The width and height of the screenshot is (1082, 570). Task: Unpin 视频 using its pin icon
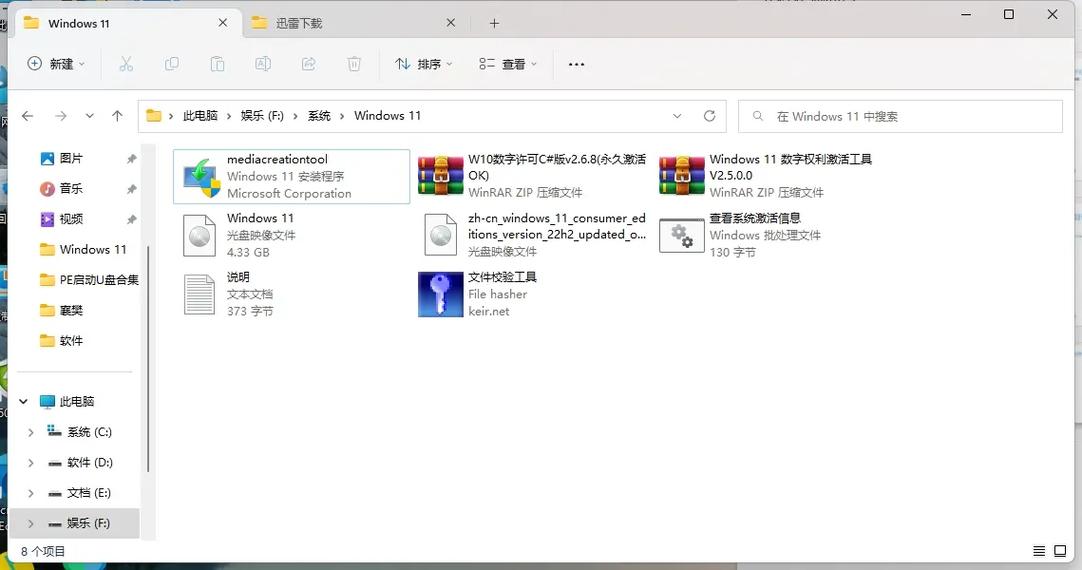(x=131, y=219)
